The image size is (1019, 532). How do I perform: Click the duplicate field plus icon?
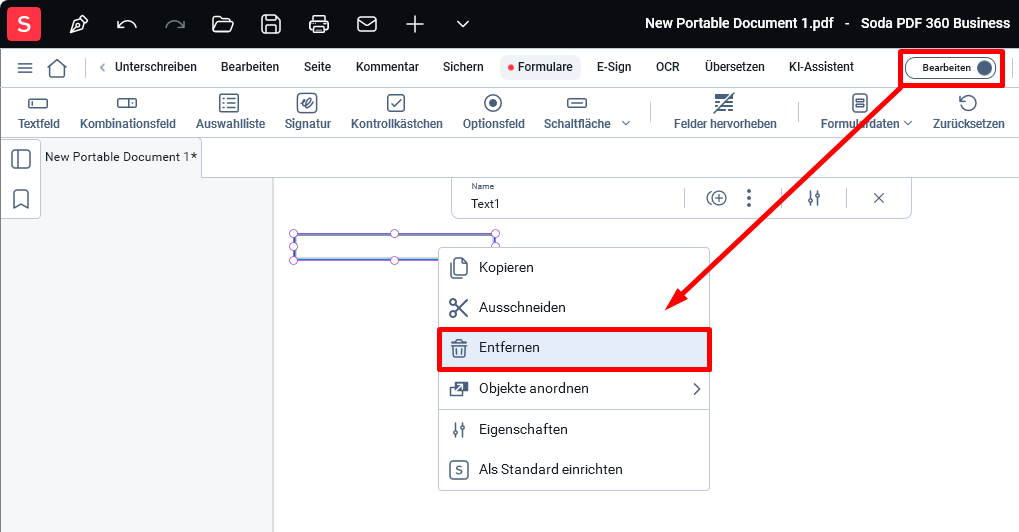tap(716, 198)
